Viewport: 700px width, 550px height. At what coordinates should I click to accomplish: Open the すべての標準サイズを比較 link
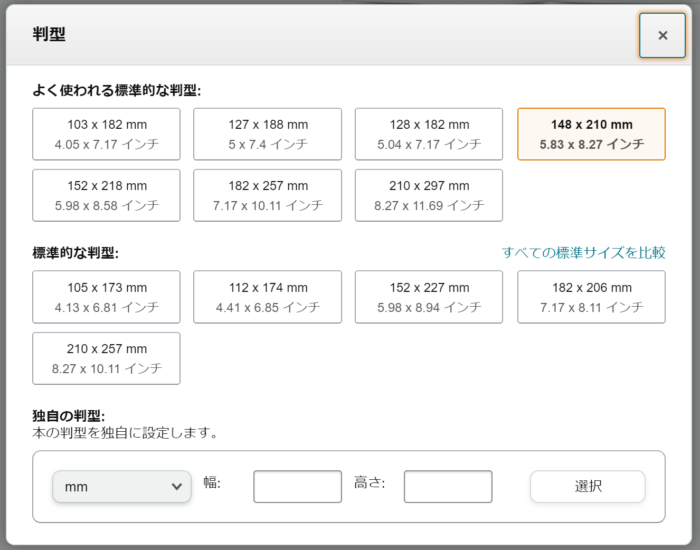click(583, 253)
